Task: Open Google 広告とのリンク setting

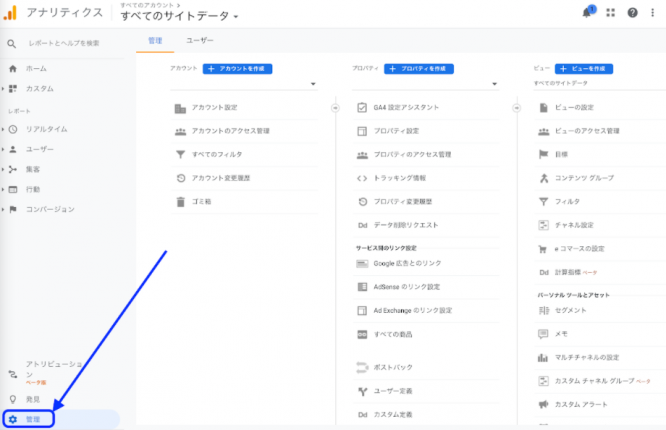Action: coord(407,263)
